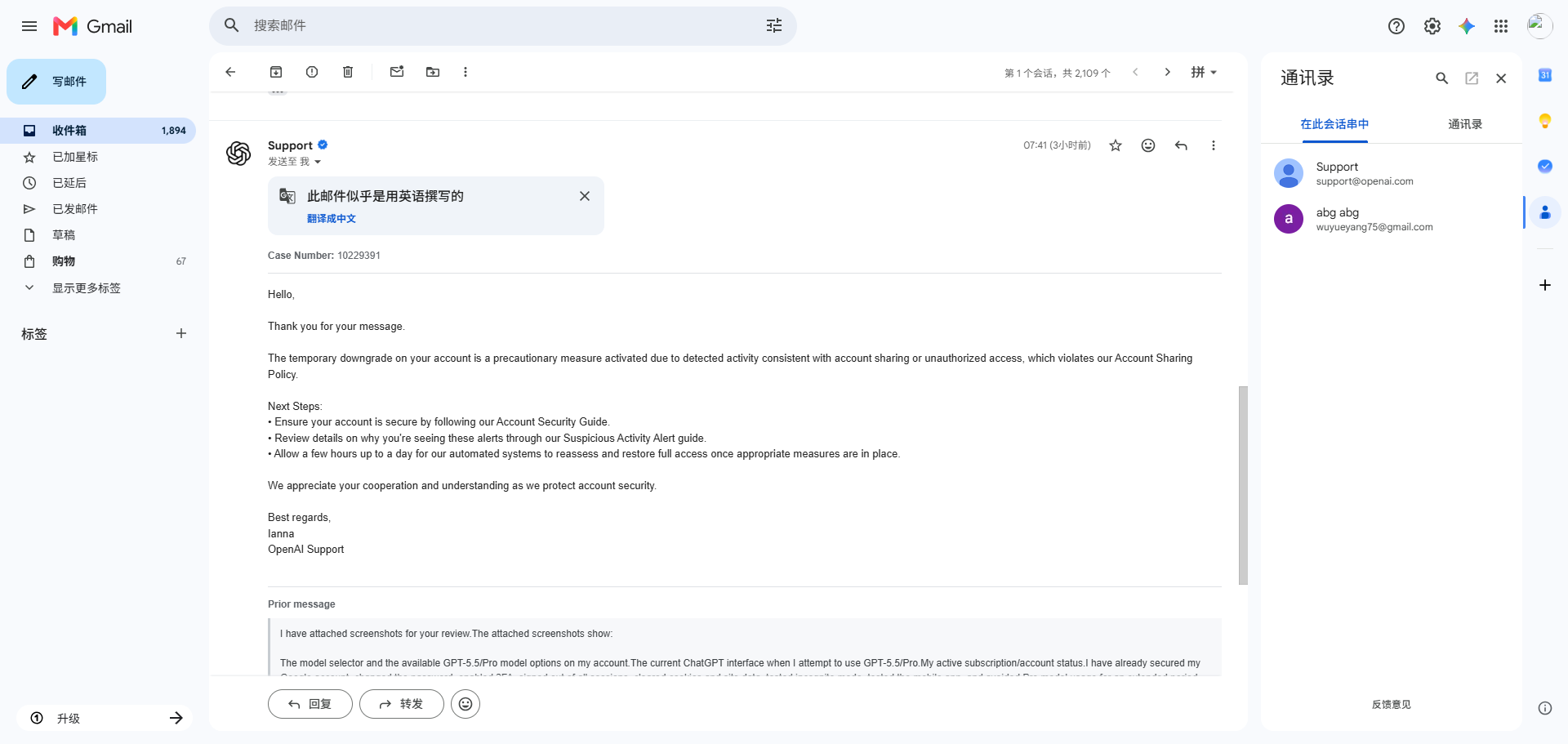Open the Google account avatar
Screen dimensions: 1568x744
coord(1540,26)
